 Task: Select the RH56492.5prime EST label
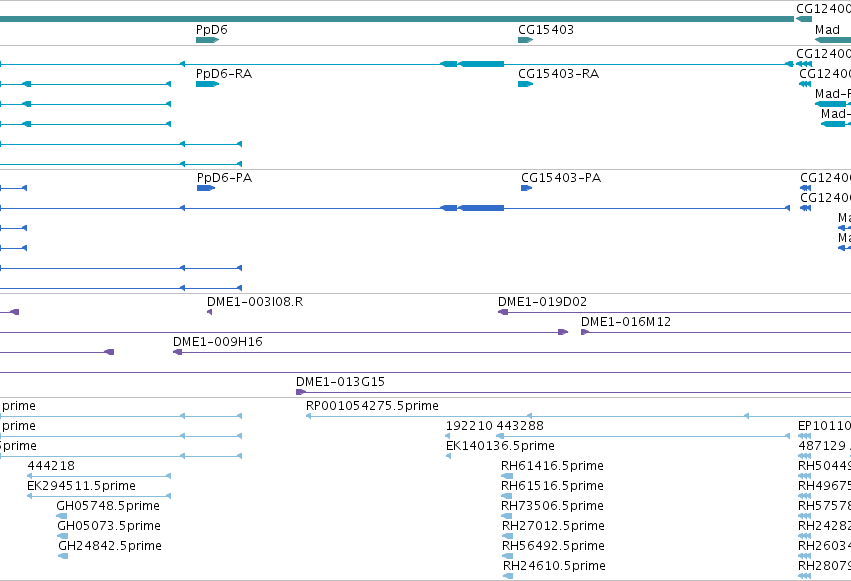click(x=553, y=546)
